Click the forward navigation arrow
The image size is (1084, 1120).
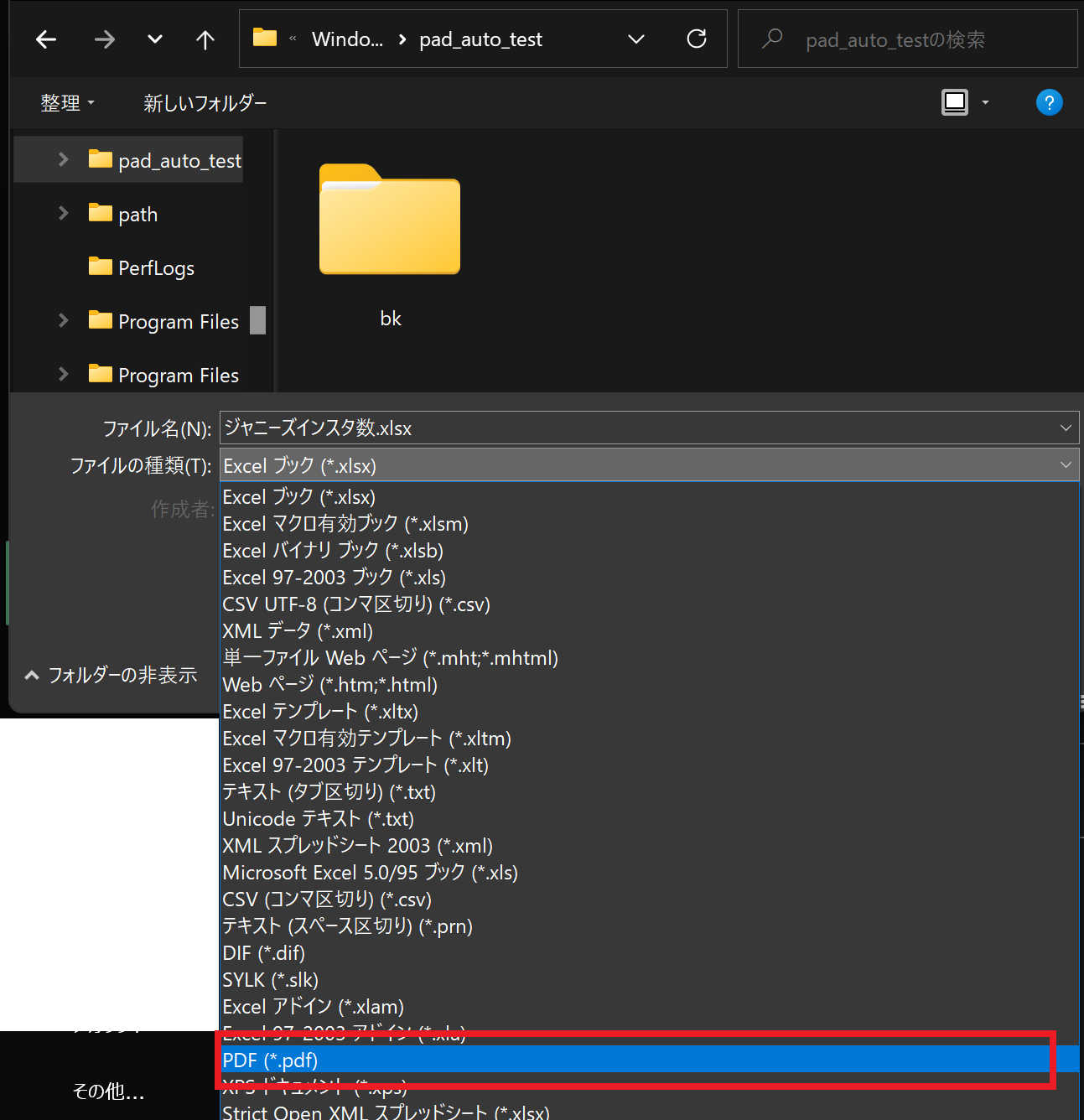(104, 39)
